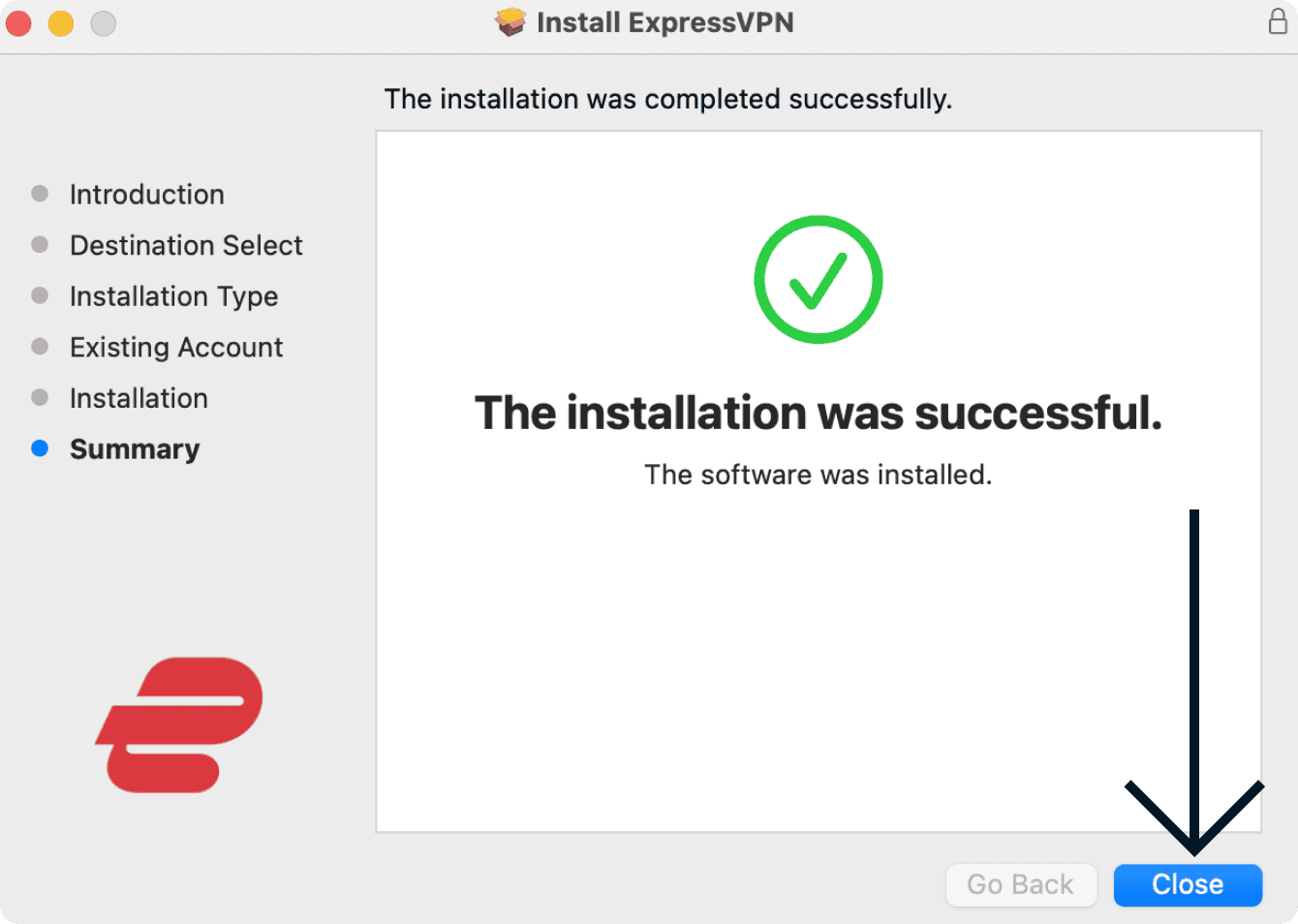The image size is (1298, 924).
Task: Click the red ExpressVPN logo
Action: [x=179, y=724]
